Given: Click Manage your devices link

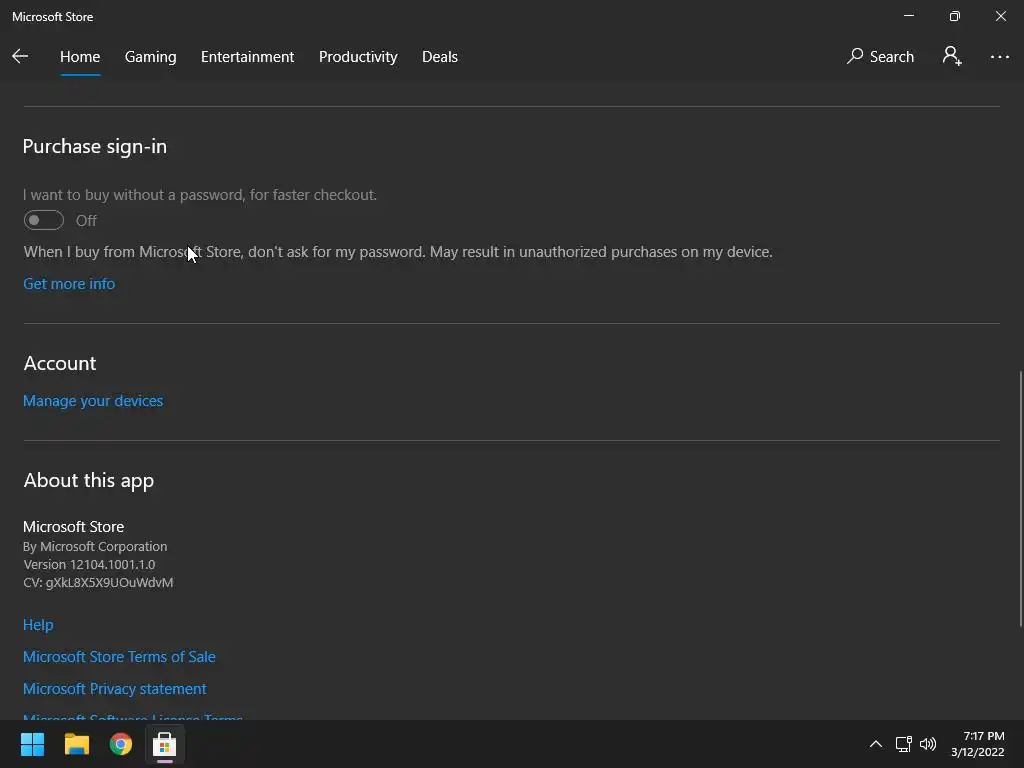Looking at the screenshot, I should (93, 400).
